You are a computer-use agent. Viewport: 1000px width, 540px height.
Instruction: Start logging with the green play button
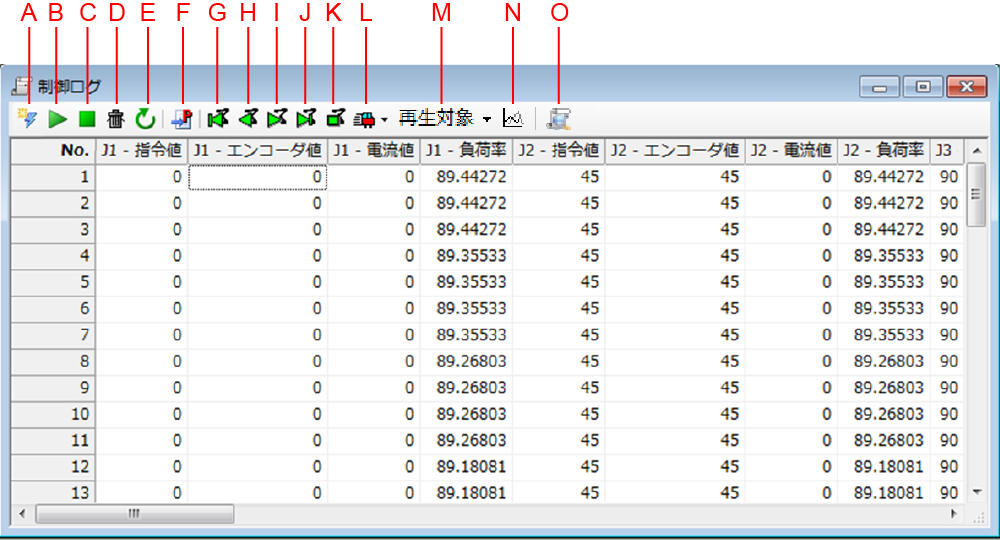(x=58, y=119)
